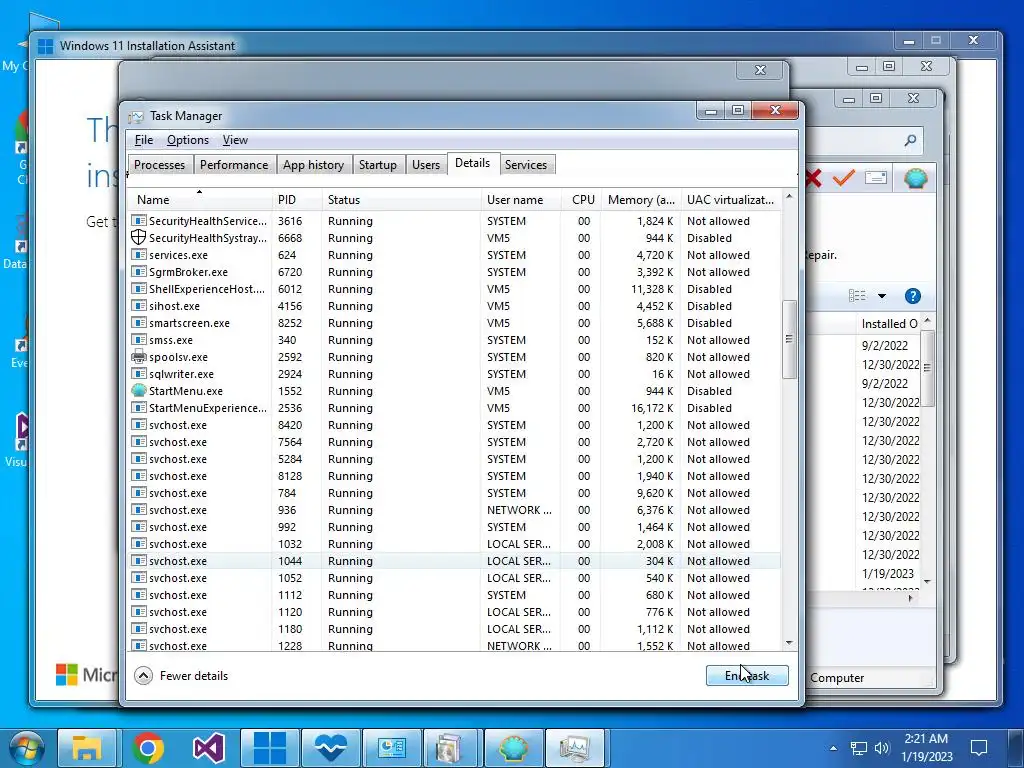Launch Google Chrome from the taskbar
Image resolution: width=1024 pixels, height=768 pixels.
(148, 748)
